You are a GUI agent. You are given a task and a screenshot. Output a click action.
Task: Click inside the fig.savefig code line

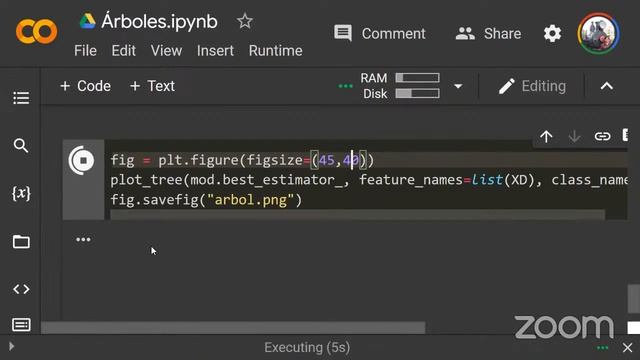[x=206, y=200]
